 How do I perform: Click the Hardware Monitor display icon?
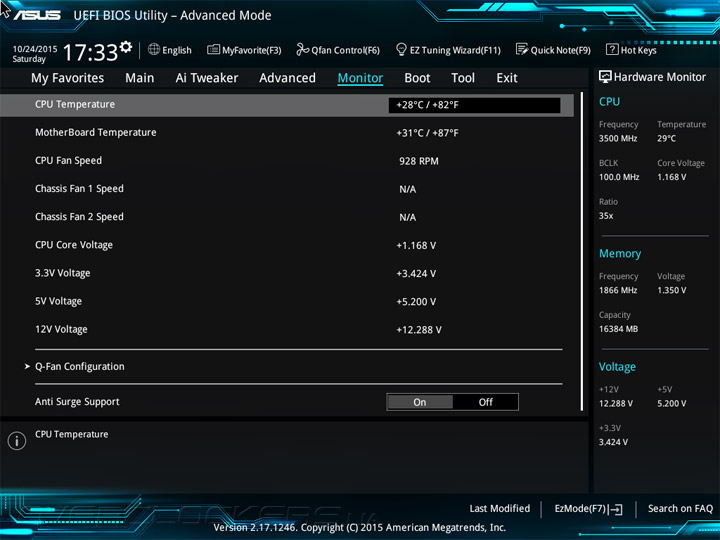click(605, 77)
